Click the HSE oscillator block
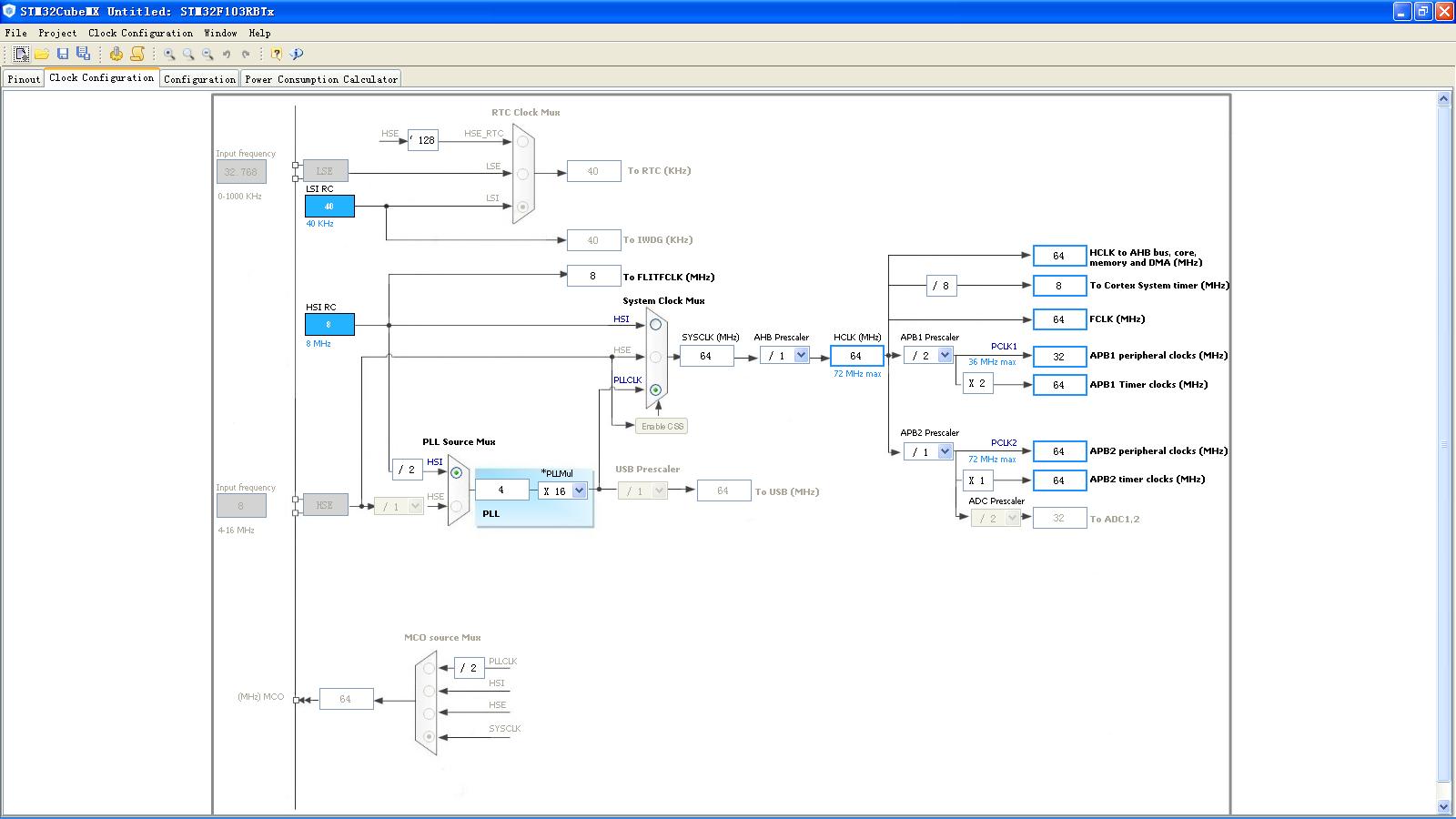The height and width of the screenshot is (819, 1456). 325,505
